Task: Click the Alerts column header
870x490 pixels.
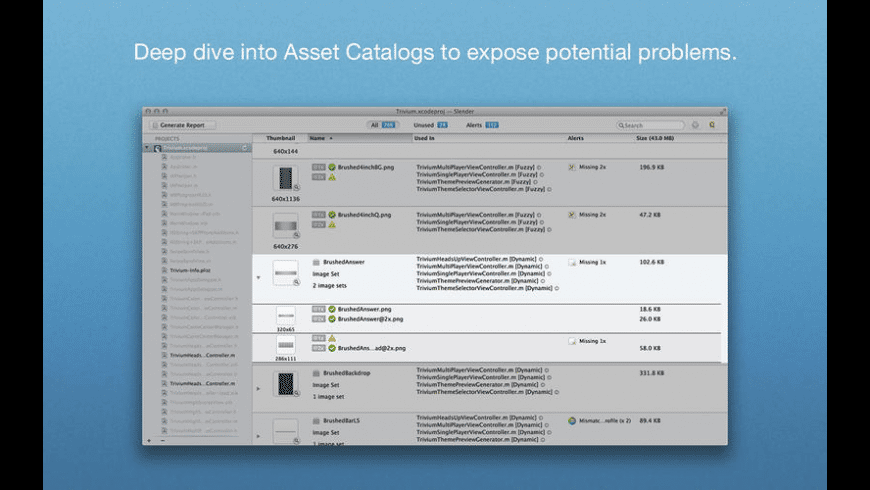Action: pos(599,138)
